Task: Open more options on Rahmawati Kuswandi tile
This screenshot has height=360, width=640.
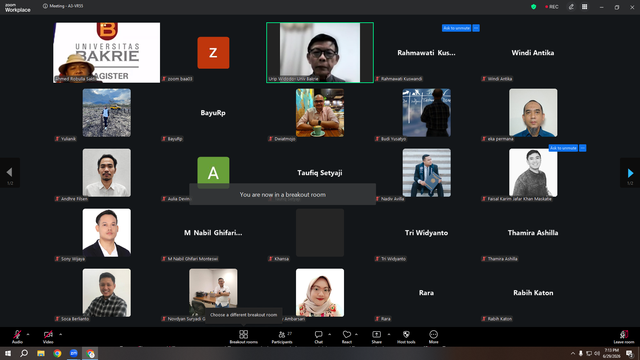Action: tap(476, 28)
